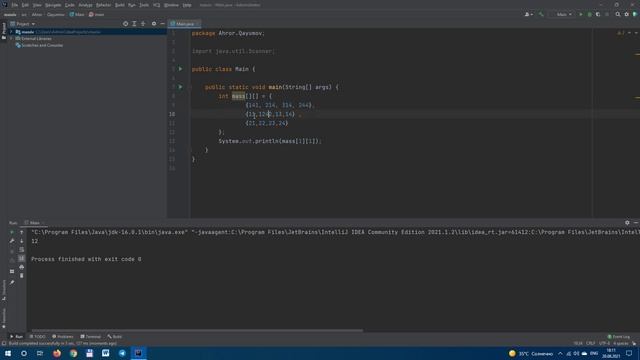Click the wrench icon in Run panel
Image resolution: width=640 pixels, height=360 pixels.
tap(12, 241)
